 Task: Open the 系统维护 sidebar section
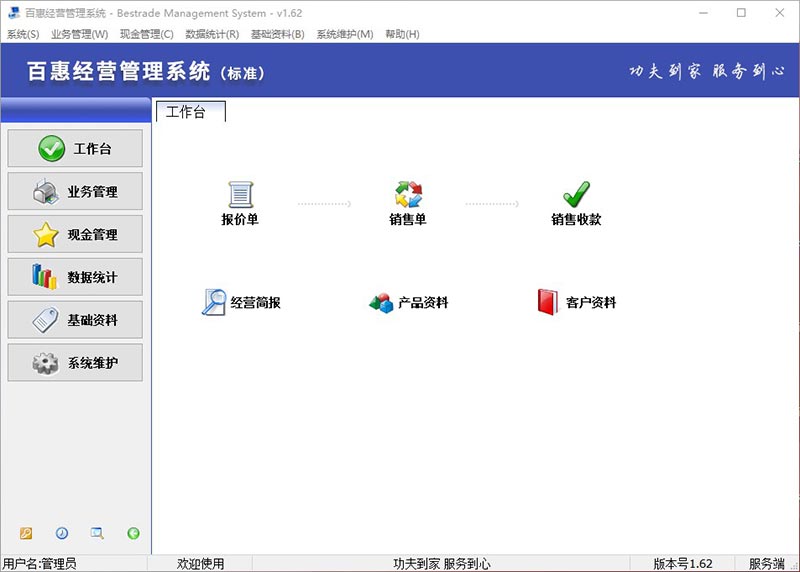(75, 363)
